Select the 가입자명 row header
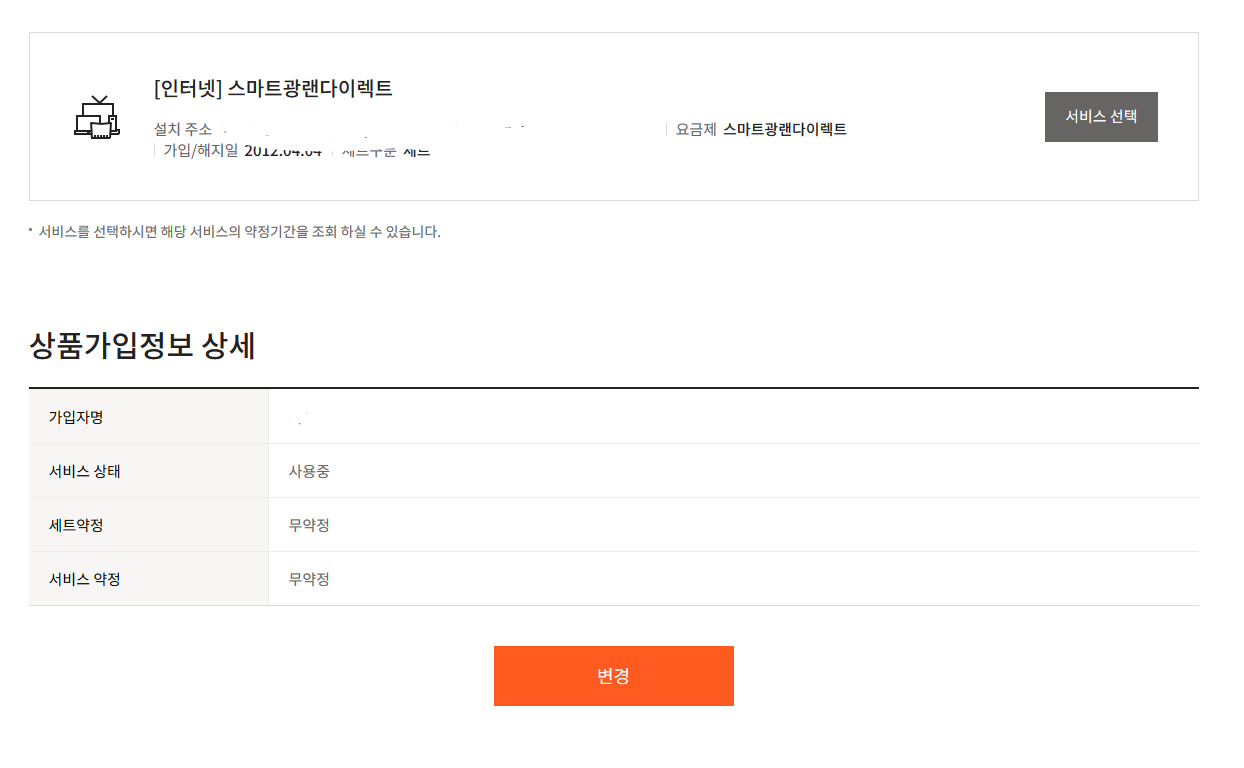The width and height of the screenshot is (1244, 768). click(76, 417)
